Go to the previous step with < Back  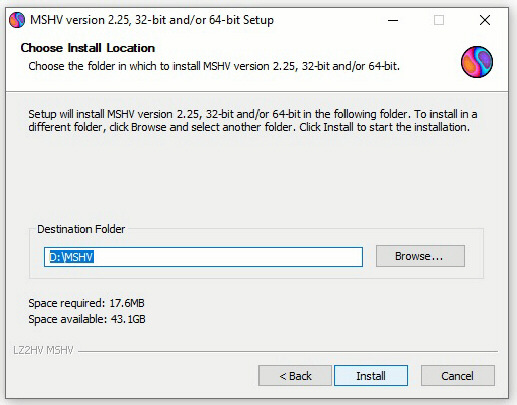(295, 376)
